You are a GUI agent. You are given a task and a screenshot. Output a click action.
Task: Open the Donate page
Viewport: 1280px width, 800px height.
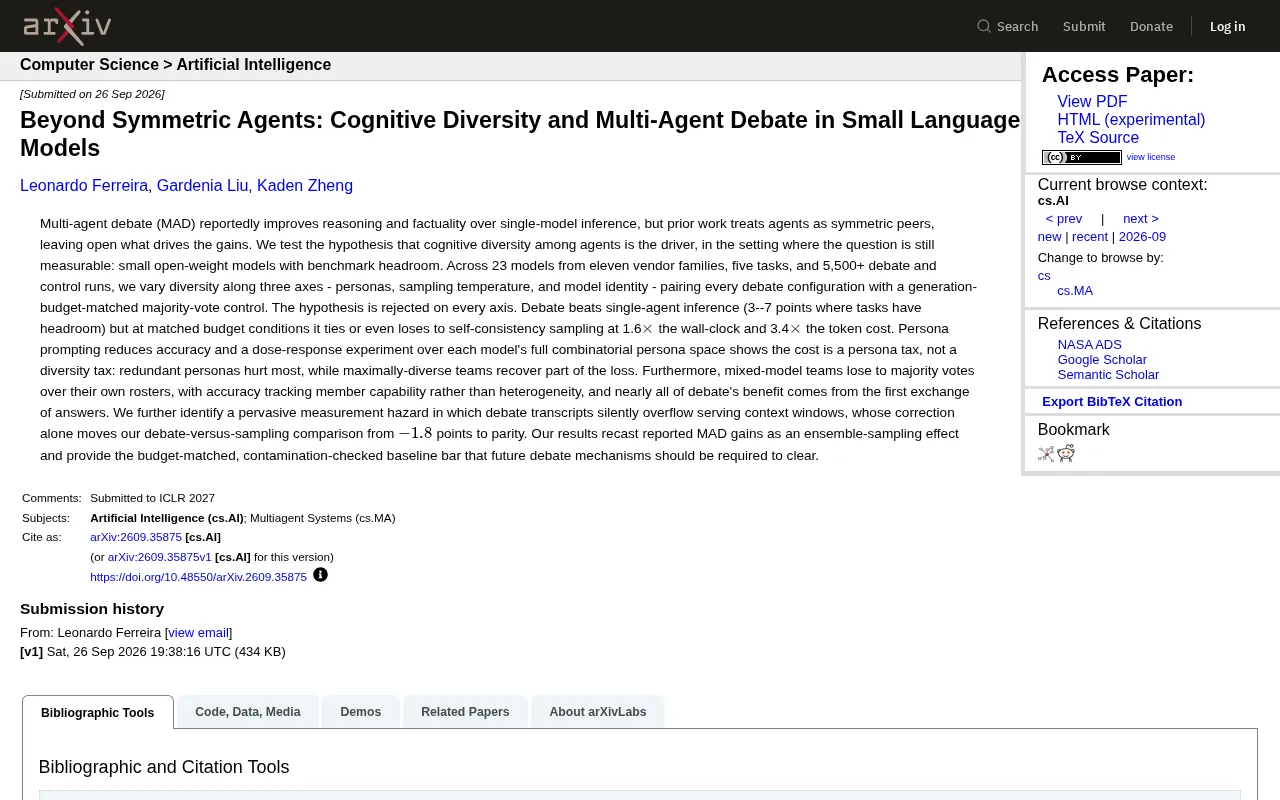(x=1151, y=26)
